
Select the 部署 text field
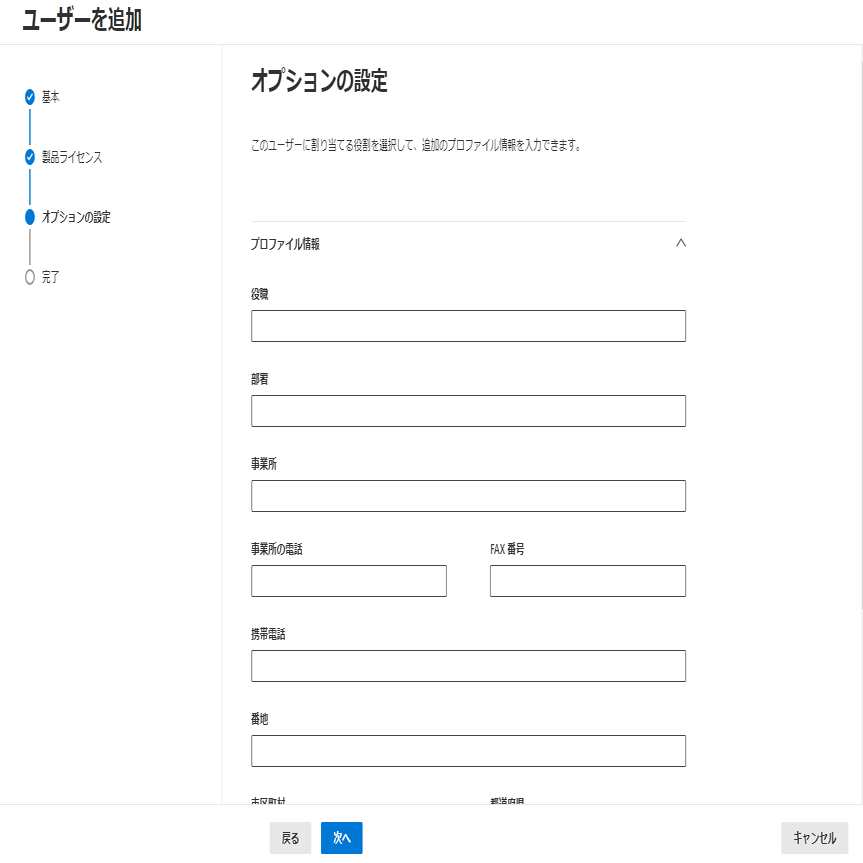(468, 411)
